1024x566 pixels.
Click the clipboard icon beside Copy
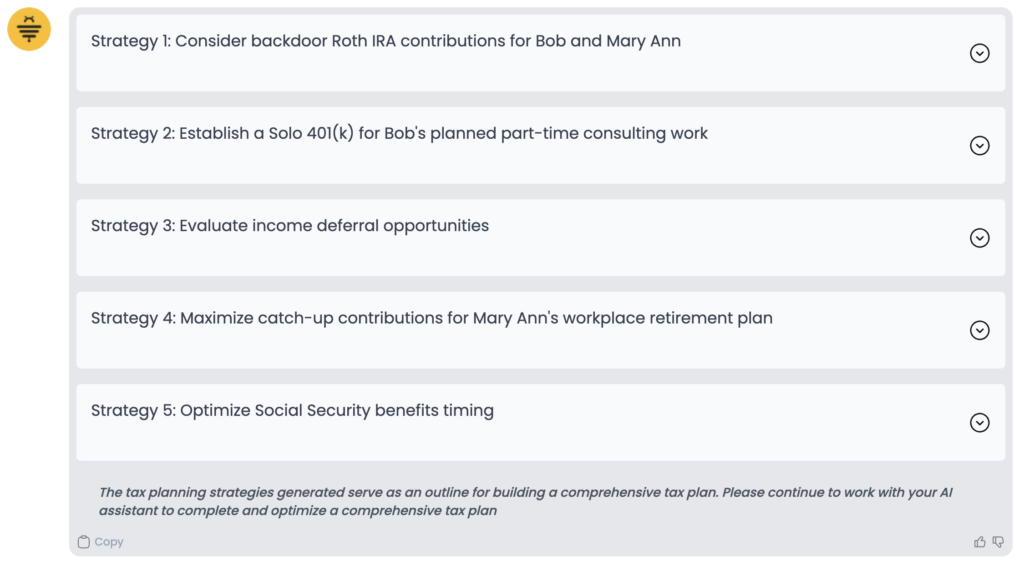click(84, 542)
